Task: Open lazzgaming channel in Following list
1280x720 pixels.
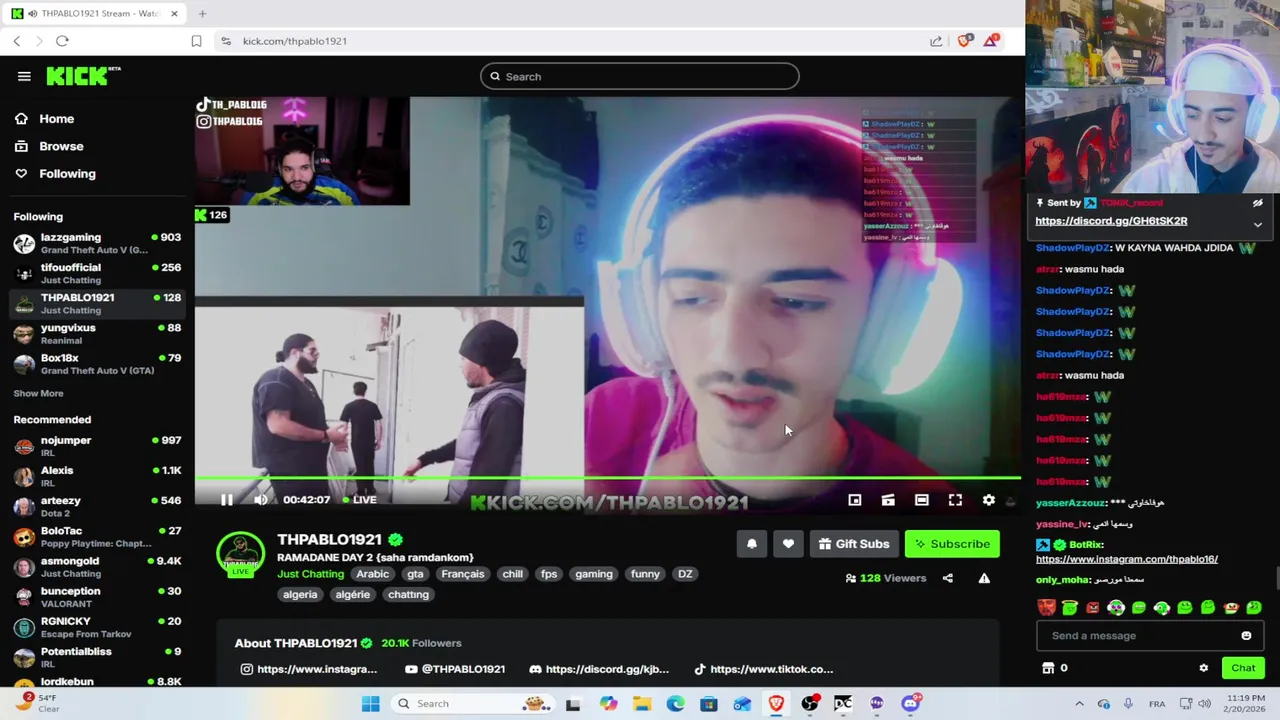Action: point(97,243)
